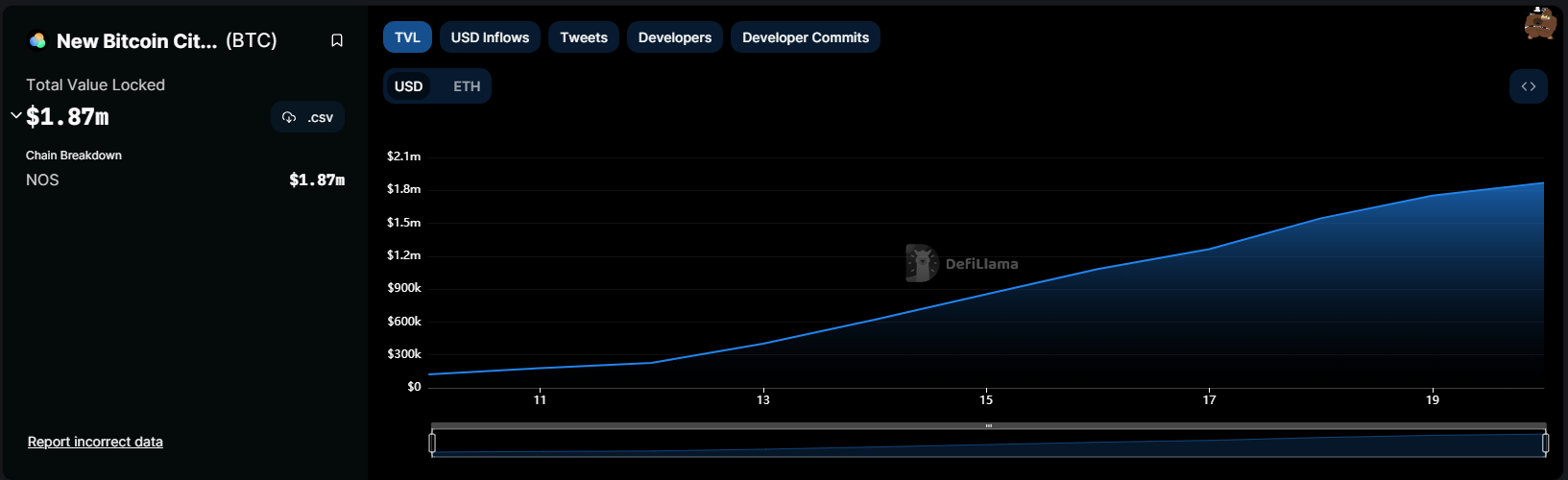Open the user avatar in the corner
This screenshot has width=1568, height=480.
[1539, 23]
